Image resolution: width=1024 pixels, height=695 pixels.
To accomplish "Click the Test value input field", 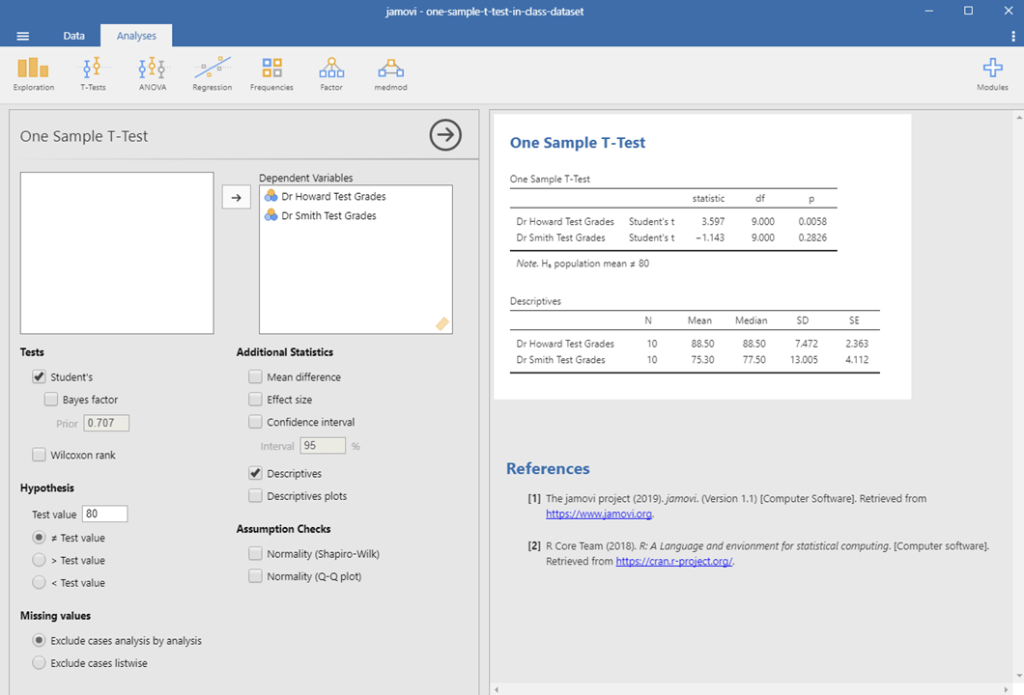I will click(104, 513).
